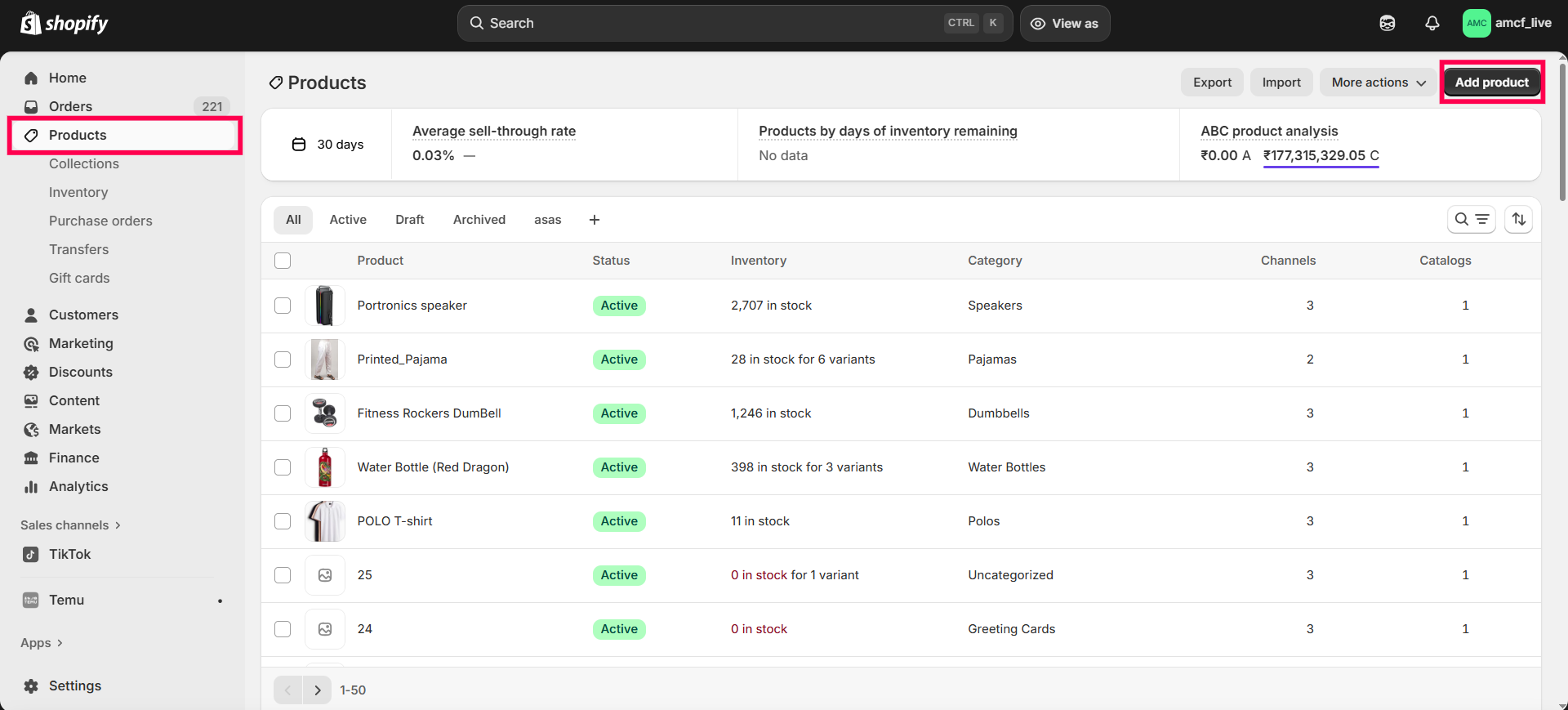The image size is (1568, 710).
Task: Click the notifications bell icon
Action: coord(1432,24)
